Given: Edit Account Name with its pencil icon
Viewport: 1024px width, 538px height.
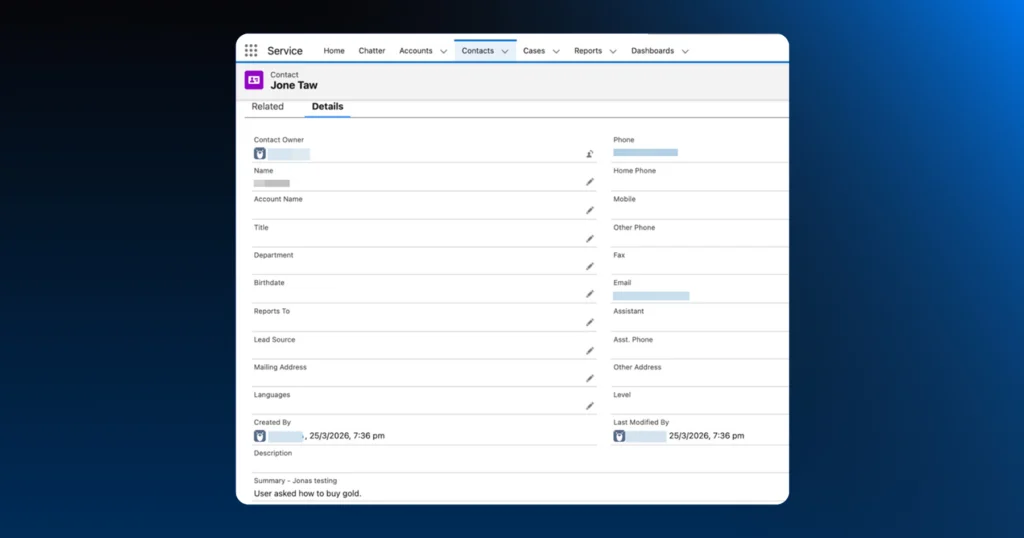Looking at the screenshot, I should [x=590, y=210].
